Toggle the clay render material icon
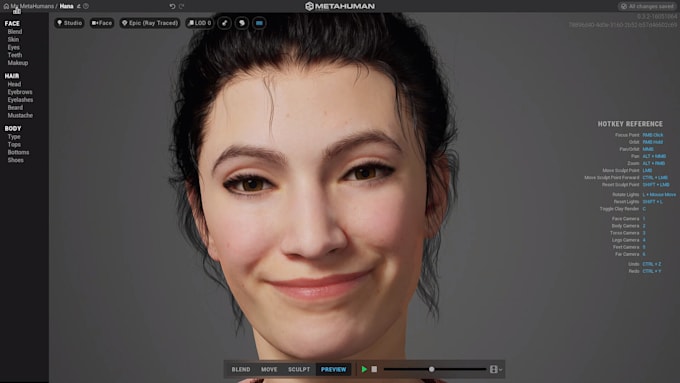 point(225,23)
